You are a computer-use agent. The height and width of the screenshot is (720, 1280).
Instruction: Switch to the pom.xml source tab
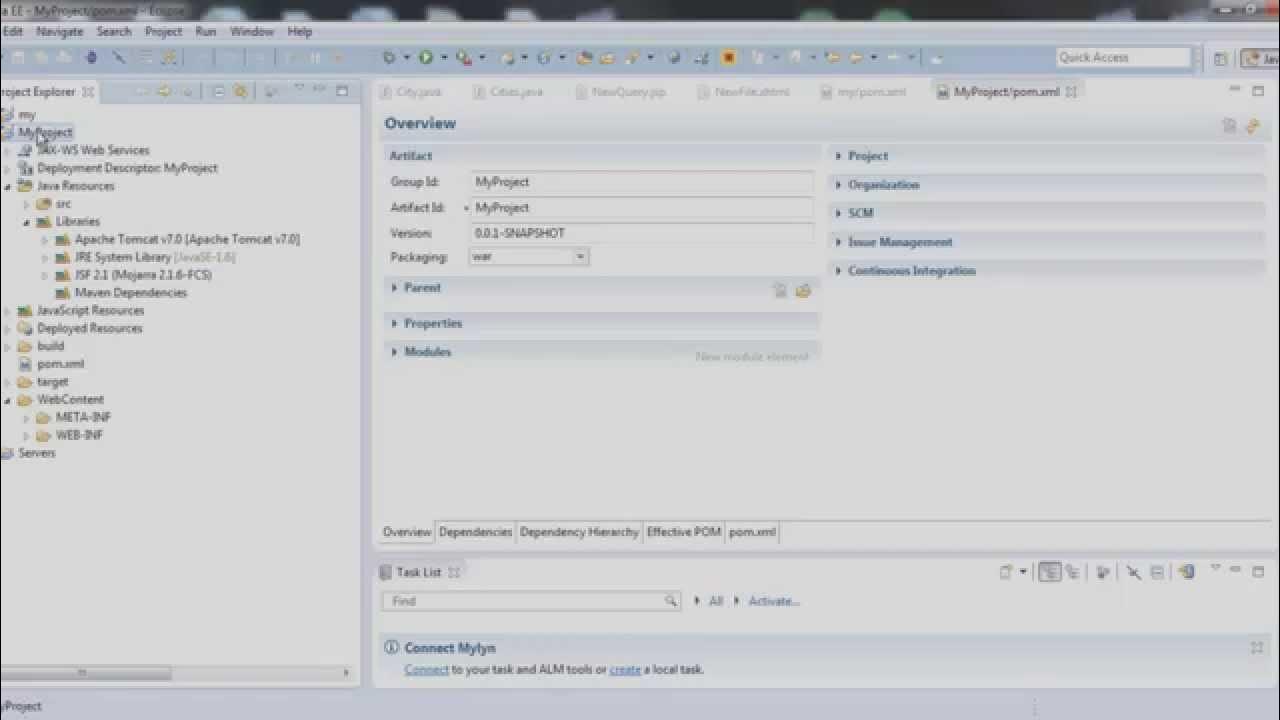click(752, 532)
